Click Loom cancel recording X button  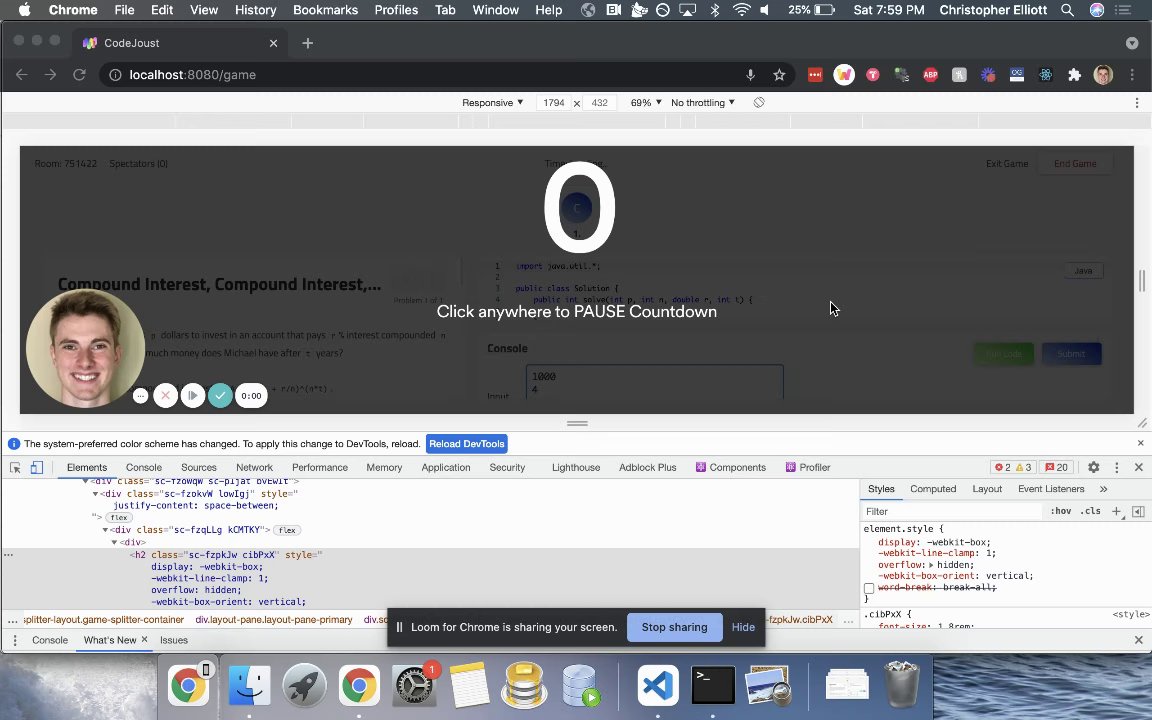click(x=165, y=395)
